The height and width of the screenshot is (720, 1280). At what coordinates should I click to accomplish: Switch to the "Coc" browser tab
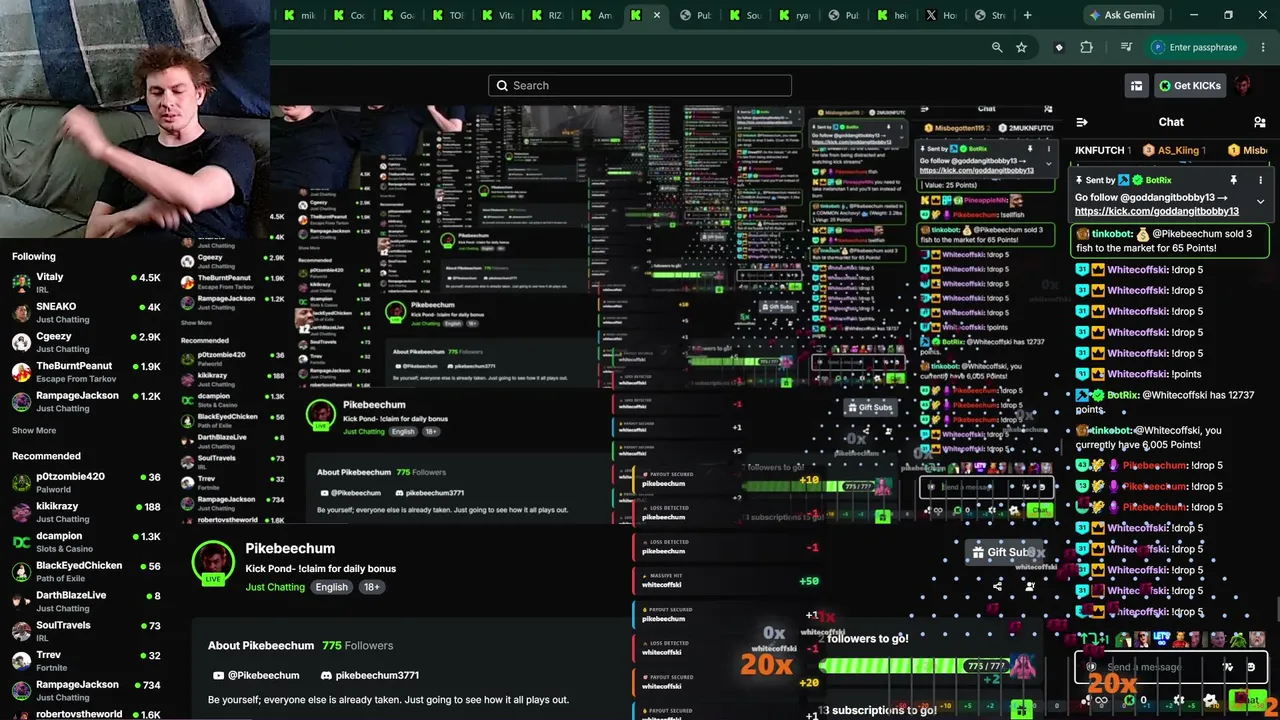pyautogui.click(x=349, y=15)
